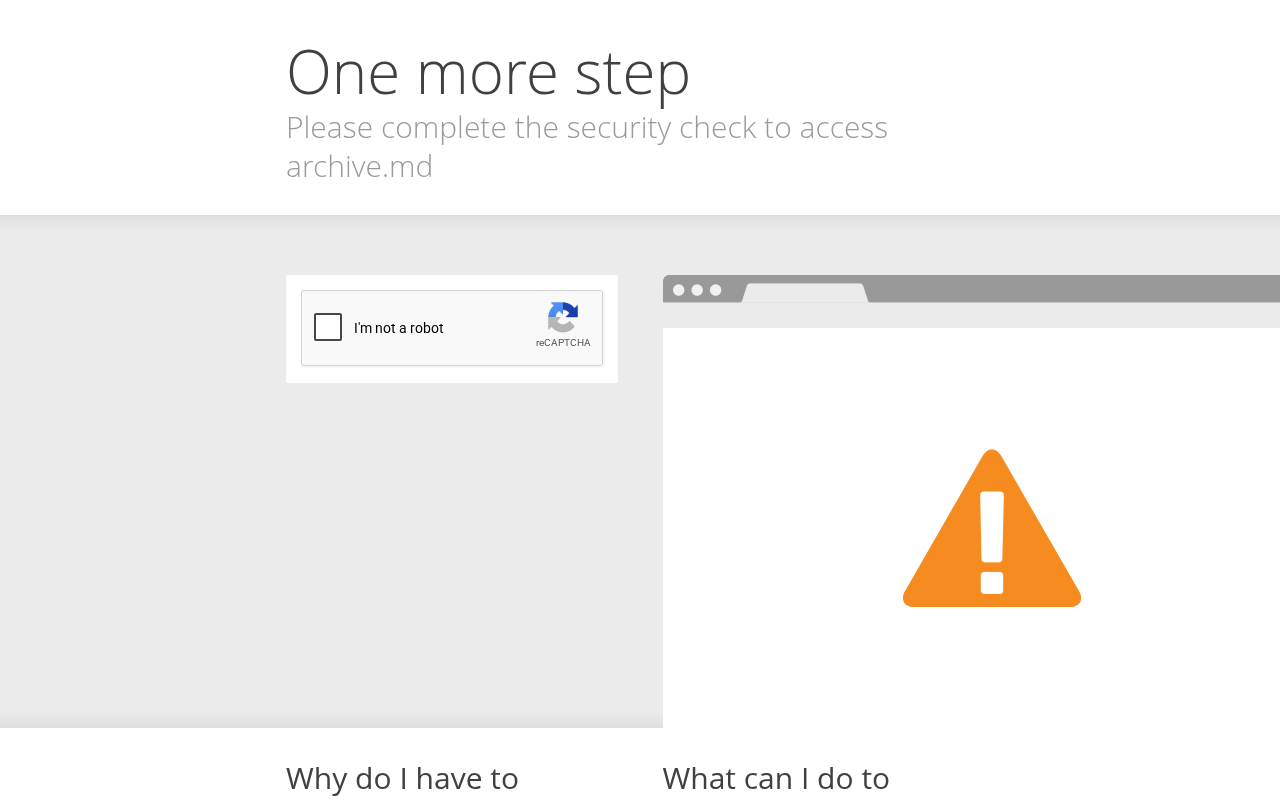The image size is (1280, 800).
Task: Select the tab shape in illustrated browser window
Action: click(x=805, y=293)
